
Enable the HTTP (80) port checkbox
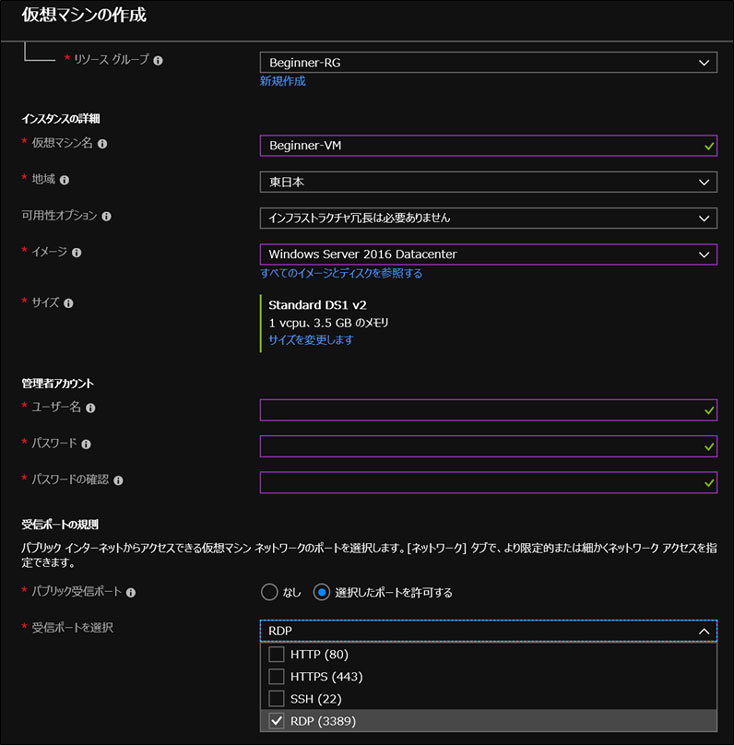pos(277,655)
